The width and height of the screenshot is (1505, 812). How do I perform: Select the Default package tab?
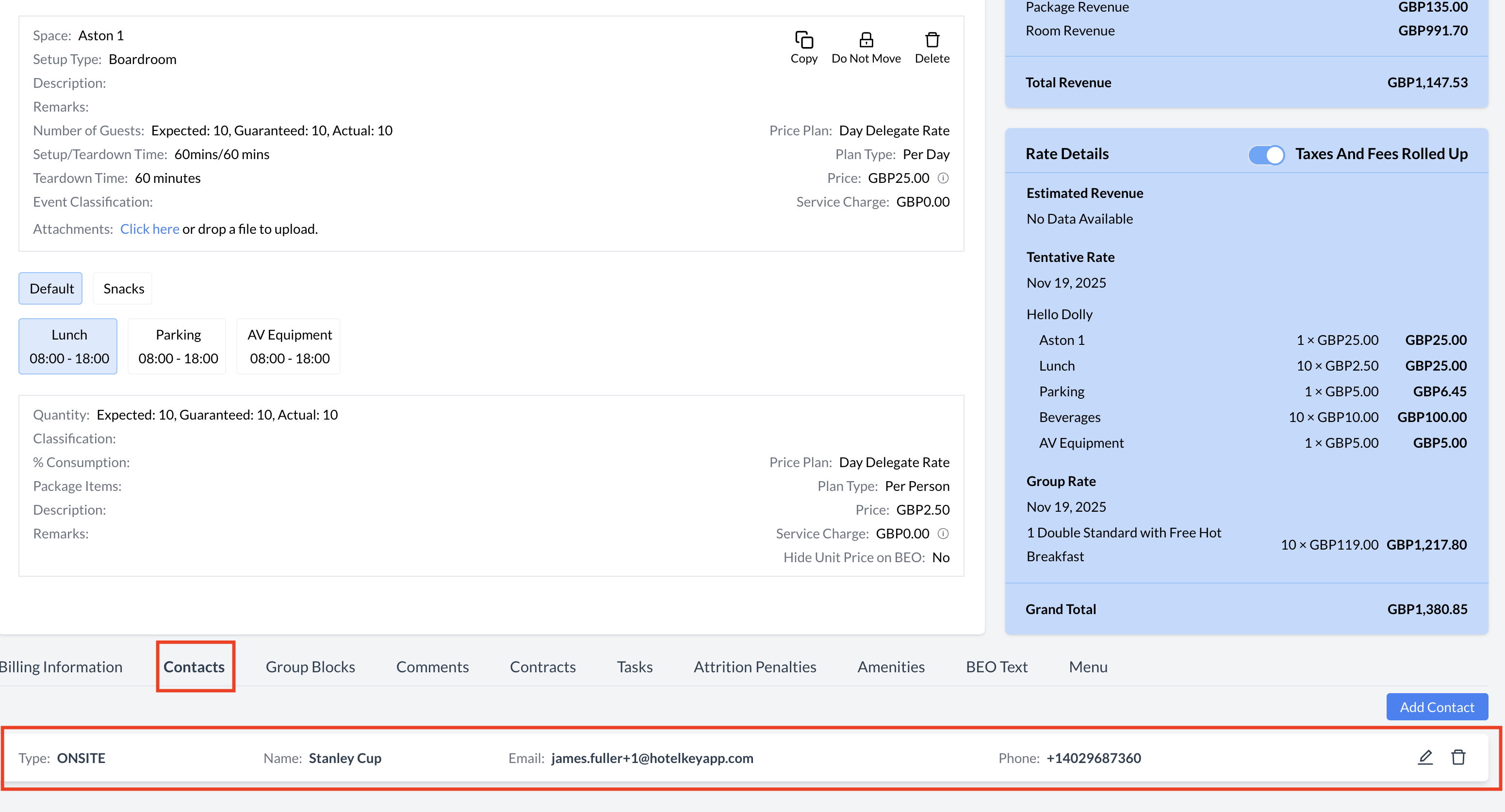click(x=51, y=289)
